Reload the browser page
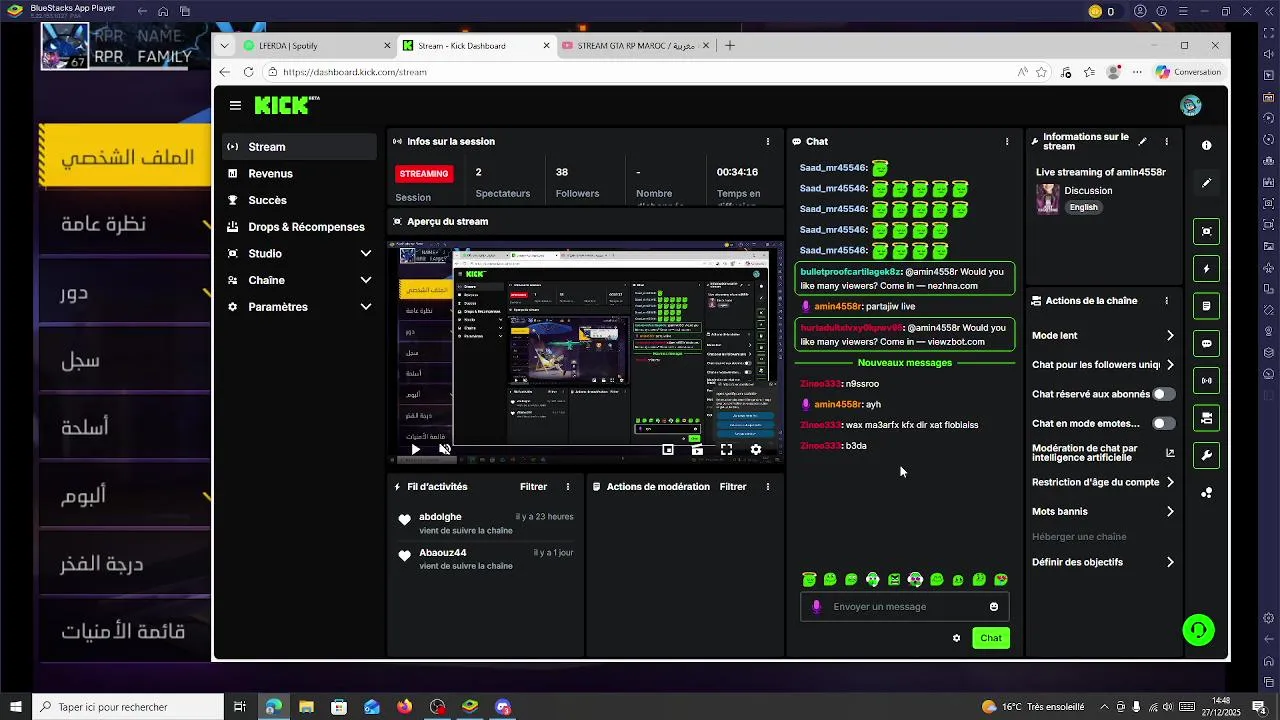 click(248, 72)
